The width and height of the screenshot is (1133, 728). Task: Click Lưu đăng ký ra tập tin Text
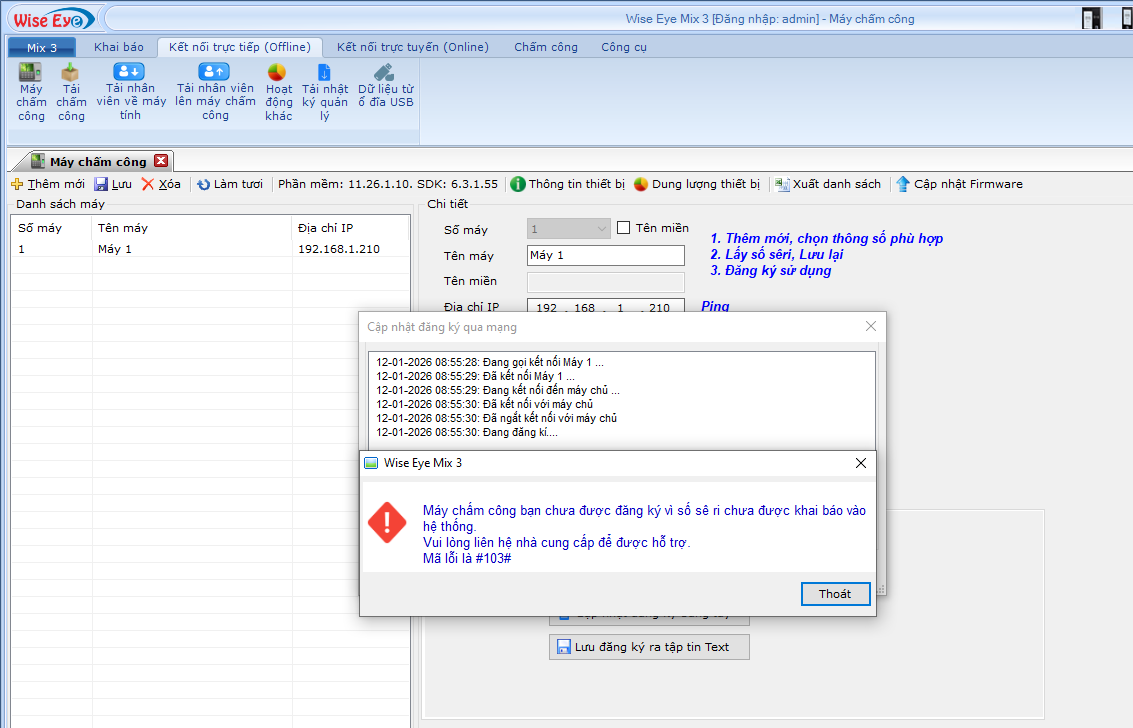(649, 647)
